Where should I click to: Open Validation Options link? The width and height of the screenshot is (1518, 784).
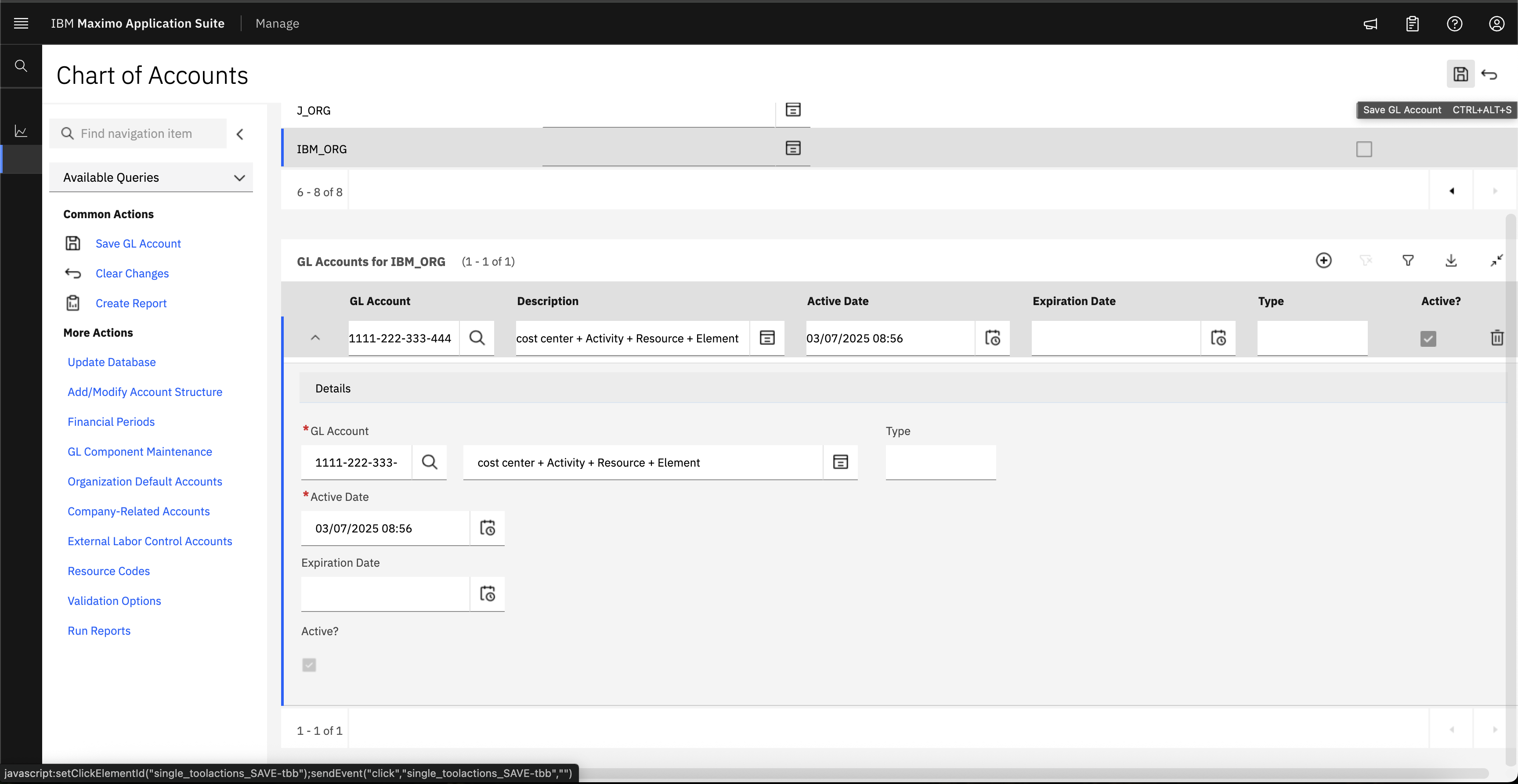114,601
